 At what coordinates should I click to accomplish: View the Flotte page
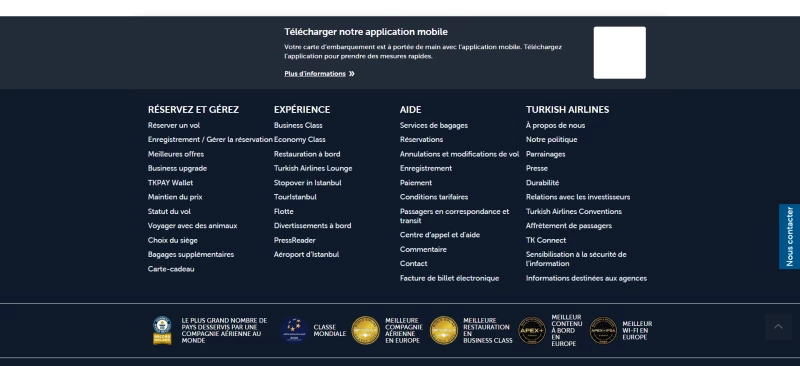coord(284,211)
